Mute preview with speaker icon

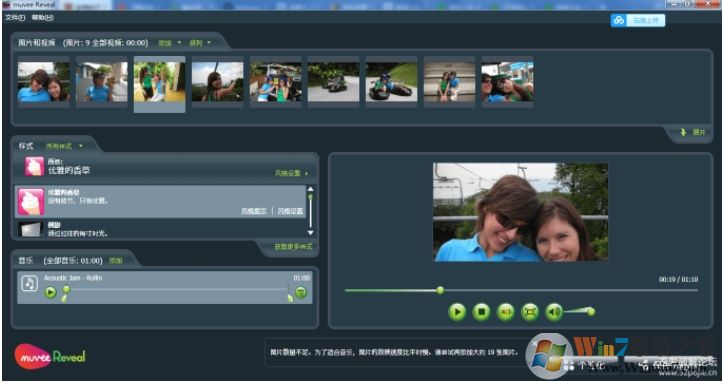[554, 312]
